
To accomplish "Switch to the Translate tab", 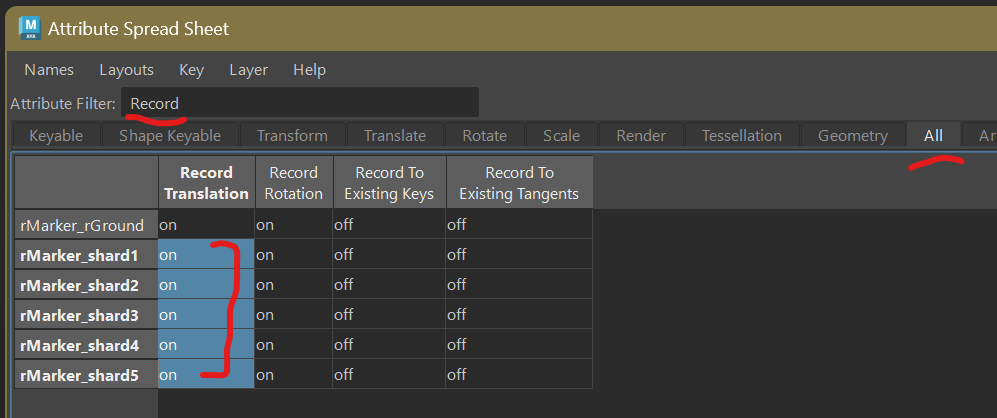I will [394, 136].
